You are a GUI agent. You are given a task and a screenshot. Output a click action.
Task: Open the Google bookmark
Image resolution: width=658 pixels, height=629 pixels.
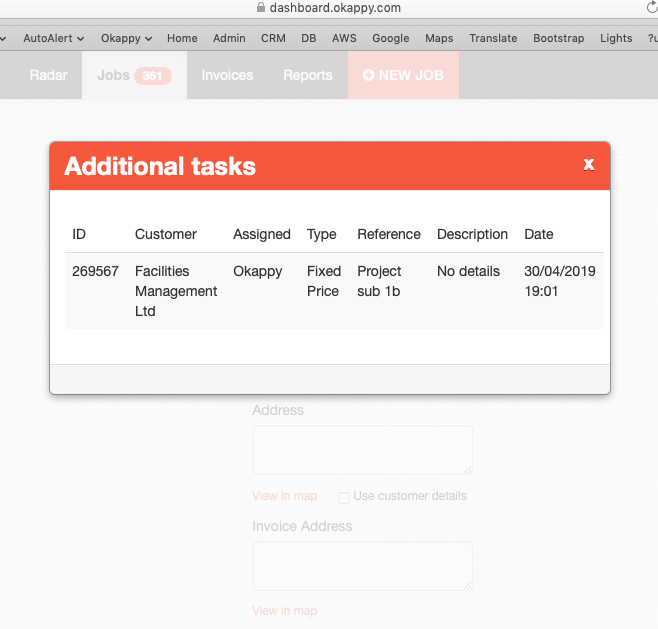pos(391,38)
